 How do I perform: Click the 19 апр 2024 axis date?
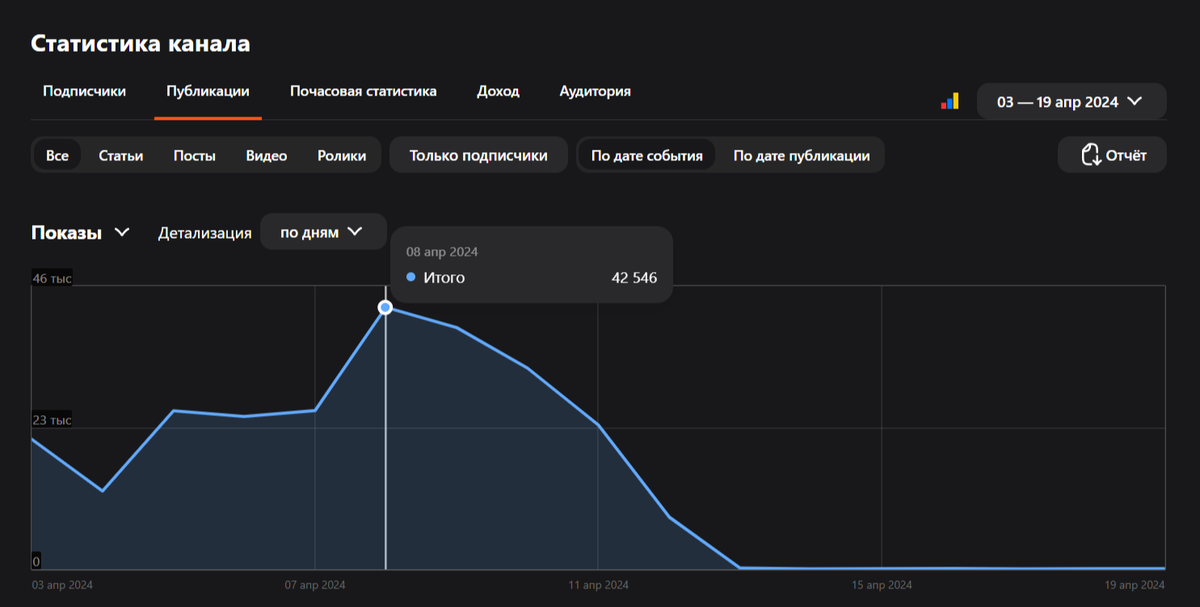pyautogui.click(x=1134, y=585)
